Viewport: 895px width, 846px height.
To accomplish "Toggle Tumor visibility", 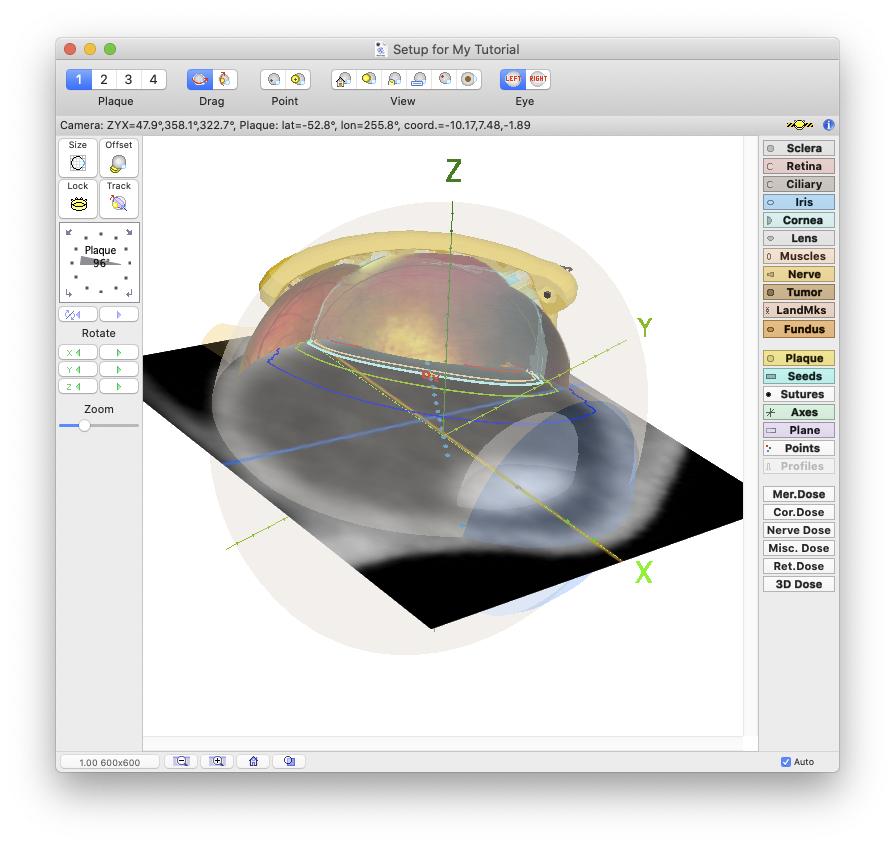I will click(799, 292).
